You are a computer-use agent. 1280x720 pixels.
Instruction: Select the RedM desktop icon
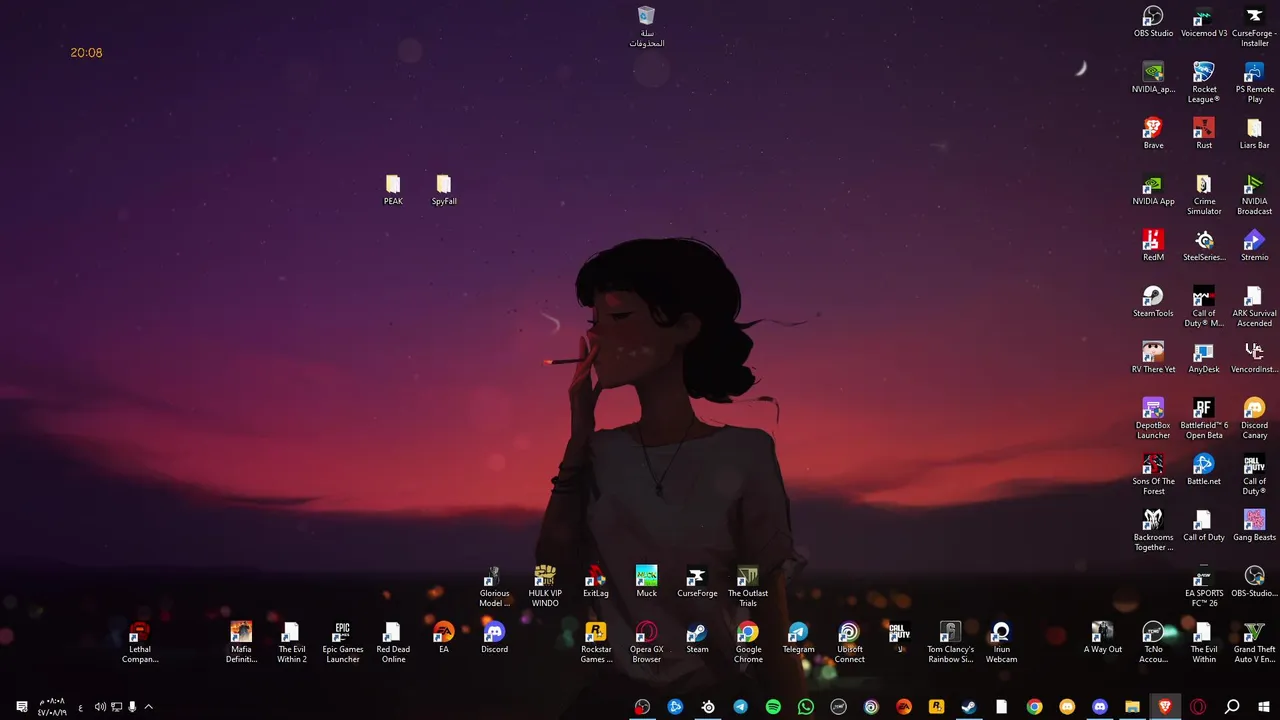pos(1153,246)
